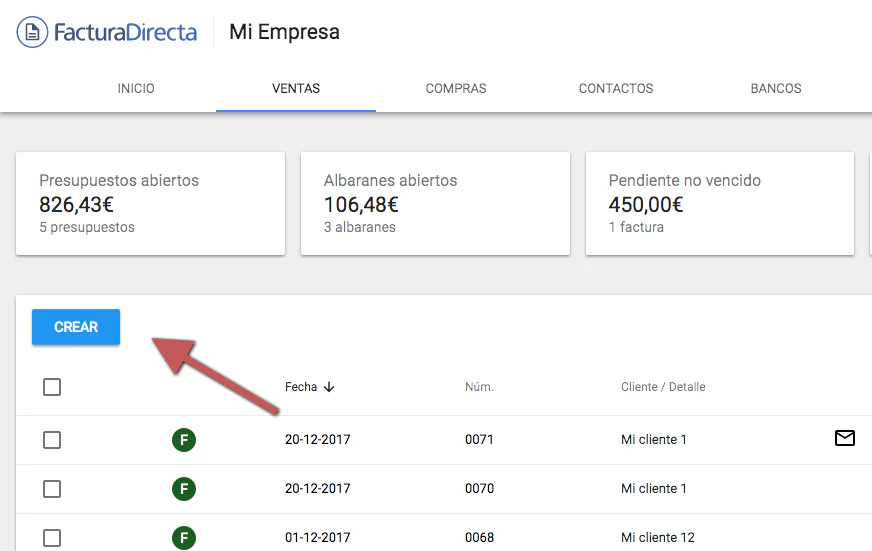
Task: Click green F badge for invoice 0068
Action: [183, 538]
